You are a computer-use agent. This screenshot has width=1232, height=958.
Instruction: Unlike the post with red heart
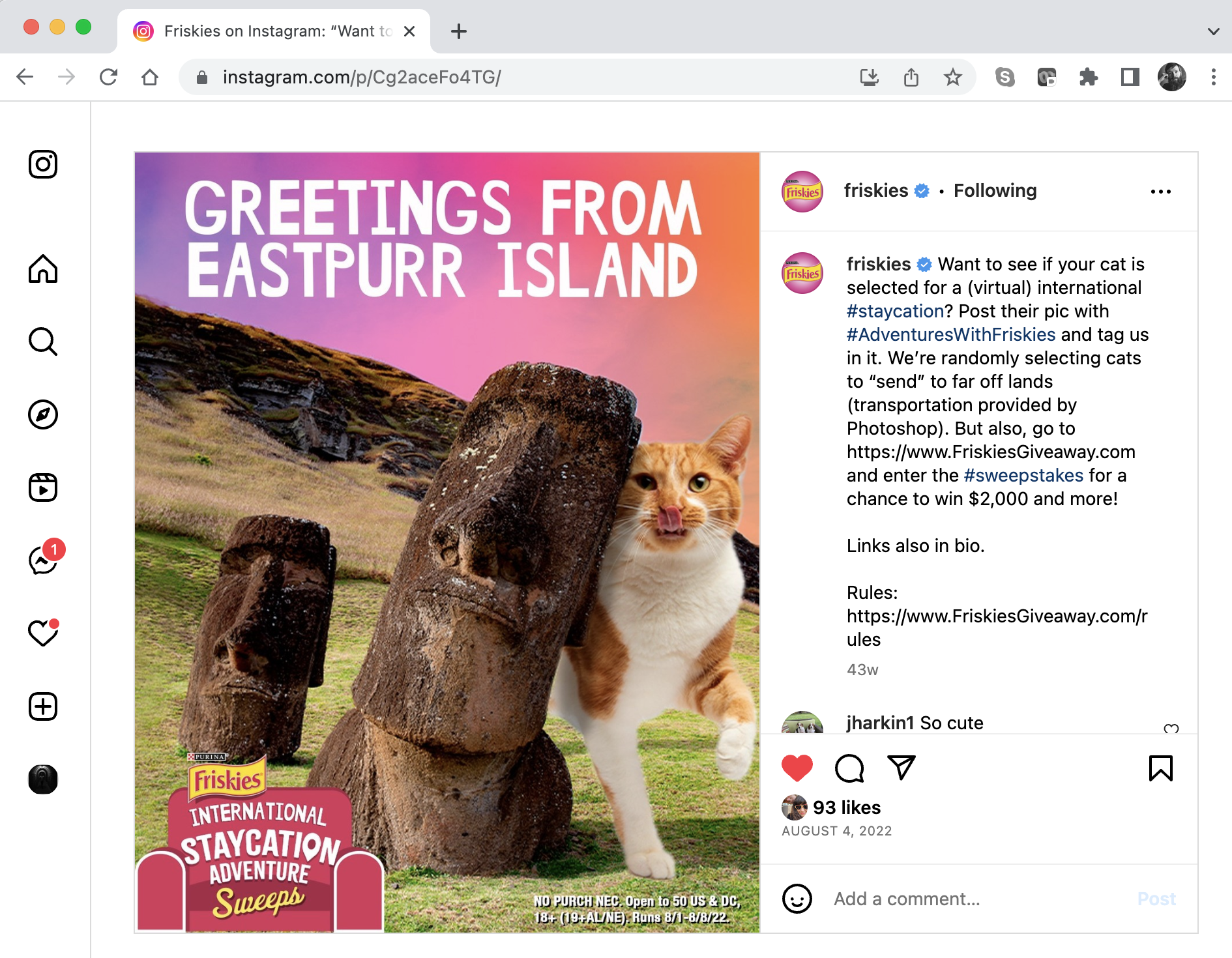tap(797, 768)
